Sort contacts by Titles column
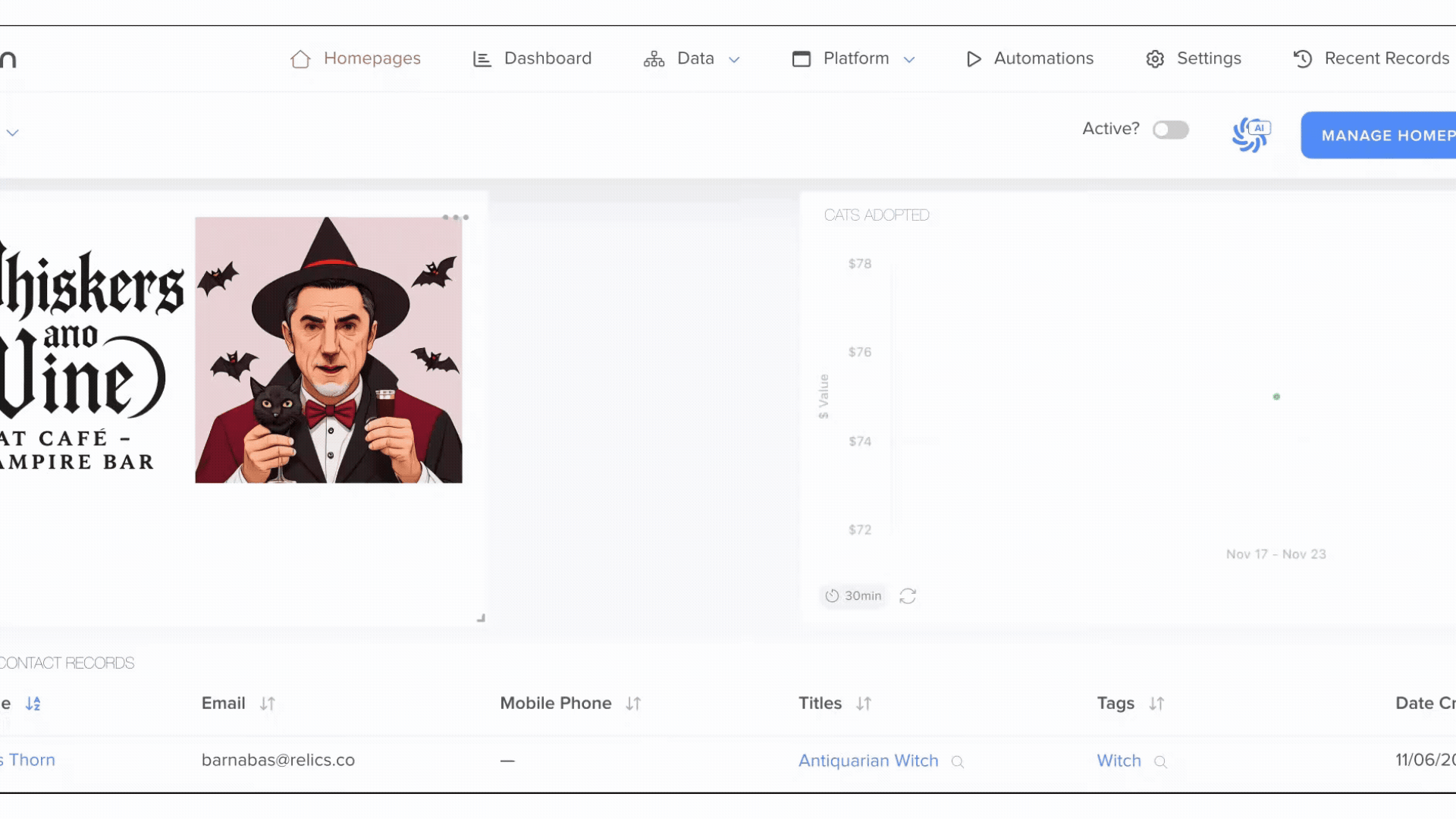Viewport: 1456px width, 819px height. 863,704
